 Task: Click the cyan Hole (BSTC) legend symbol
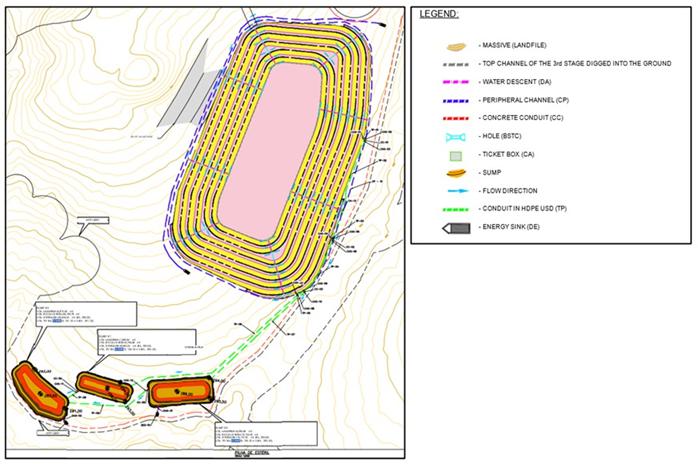tap(458, 136)
